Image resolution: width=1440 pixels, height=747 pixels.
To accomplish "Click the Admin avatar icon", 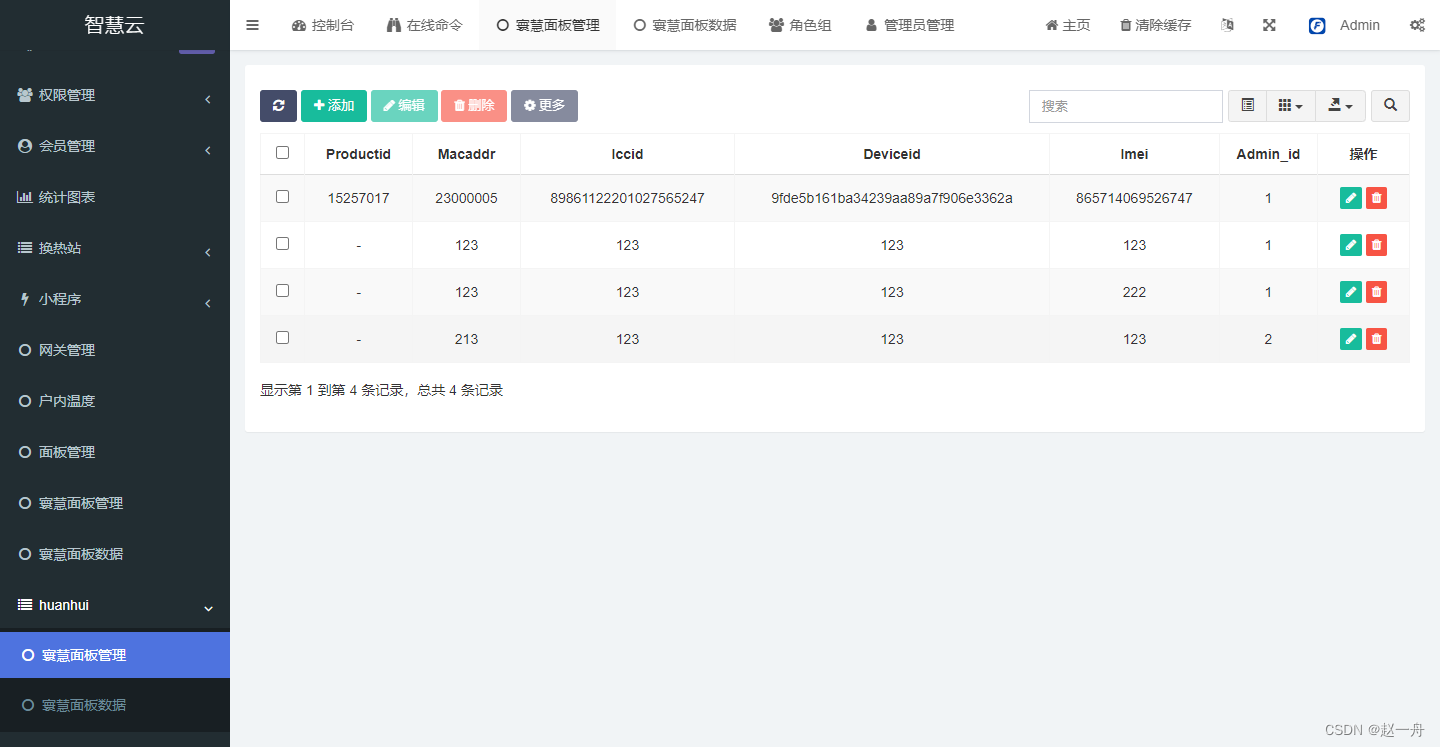I will [x=1317, y=26].
